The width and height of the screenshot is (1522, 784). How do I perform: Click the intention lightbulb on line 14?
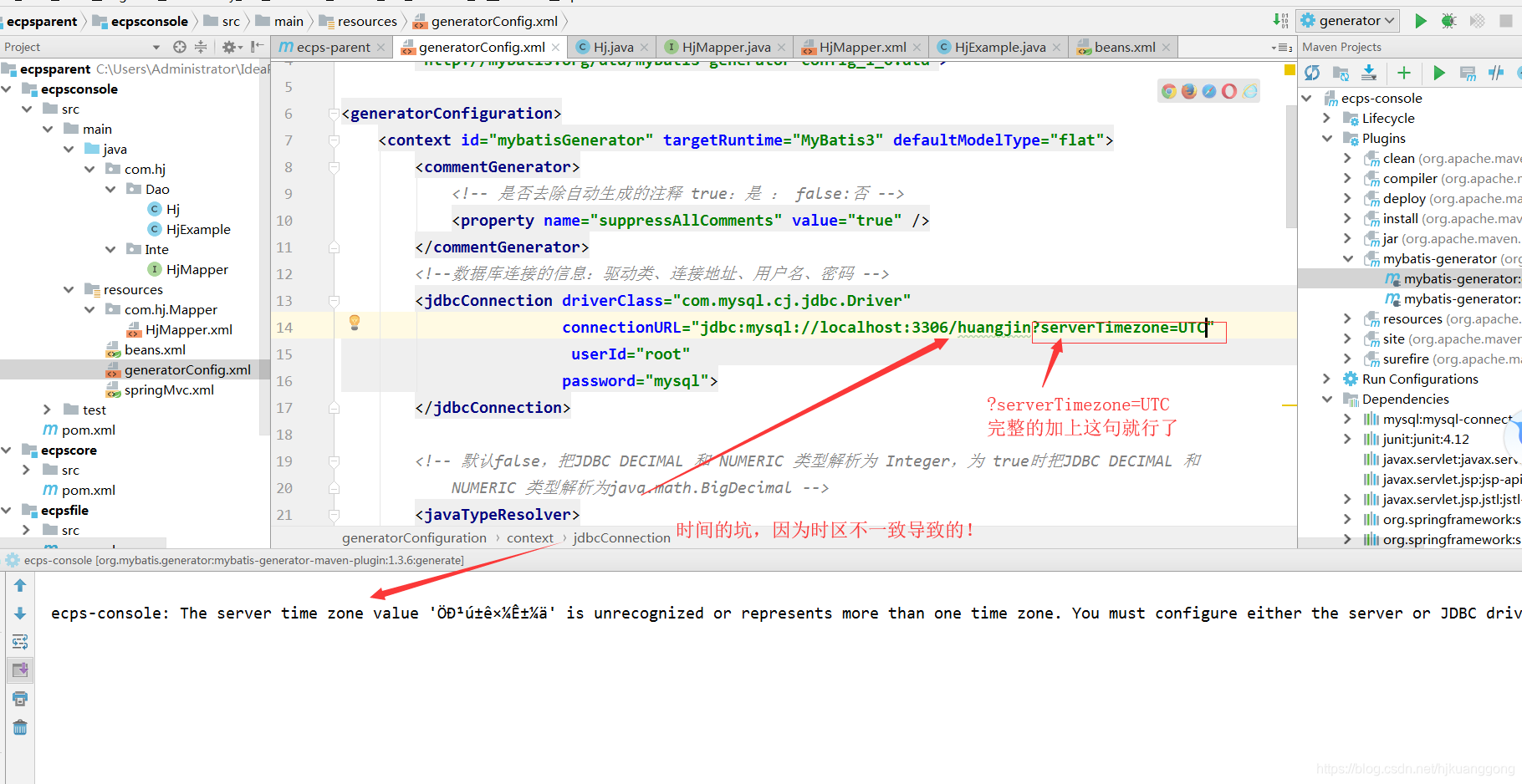coord(355,323)
